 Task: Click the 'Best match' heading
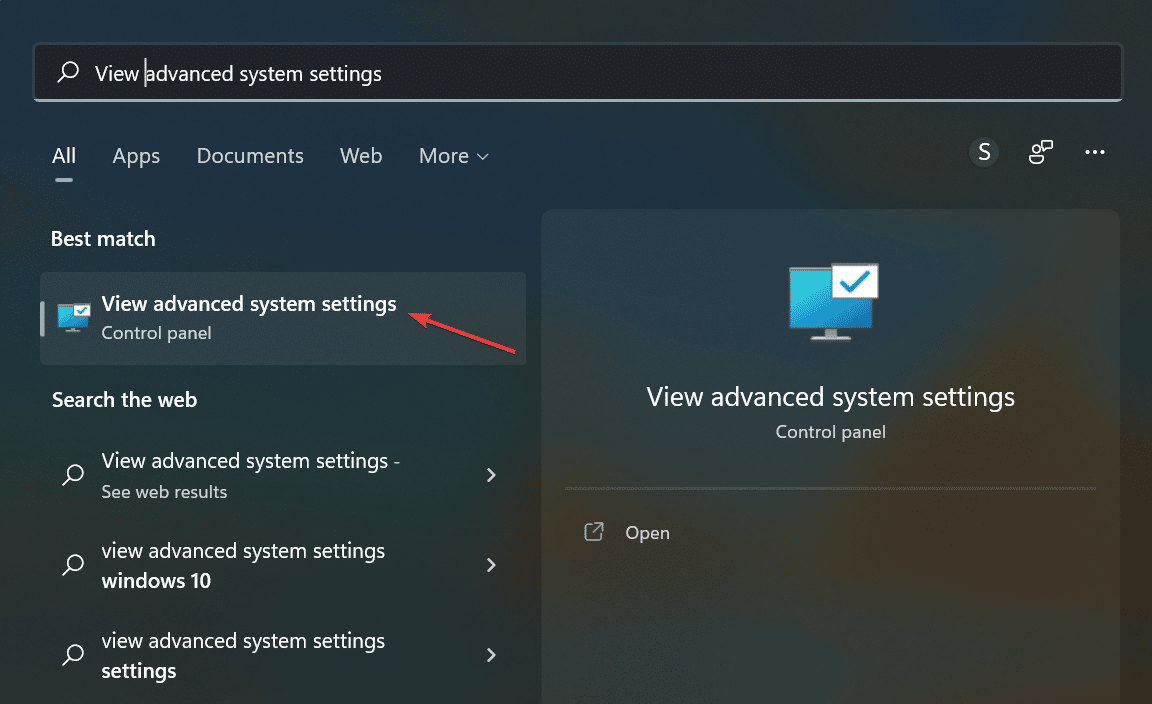[x=103, y=239]
